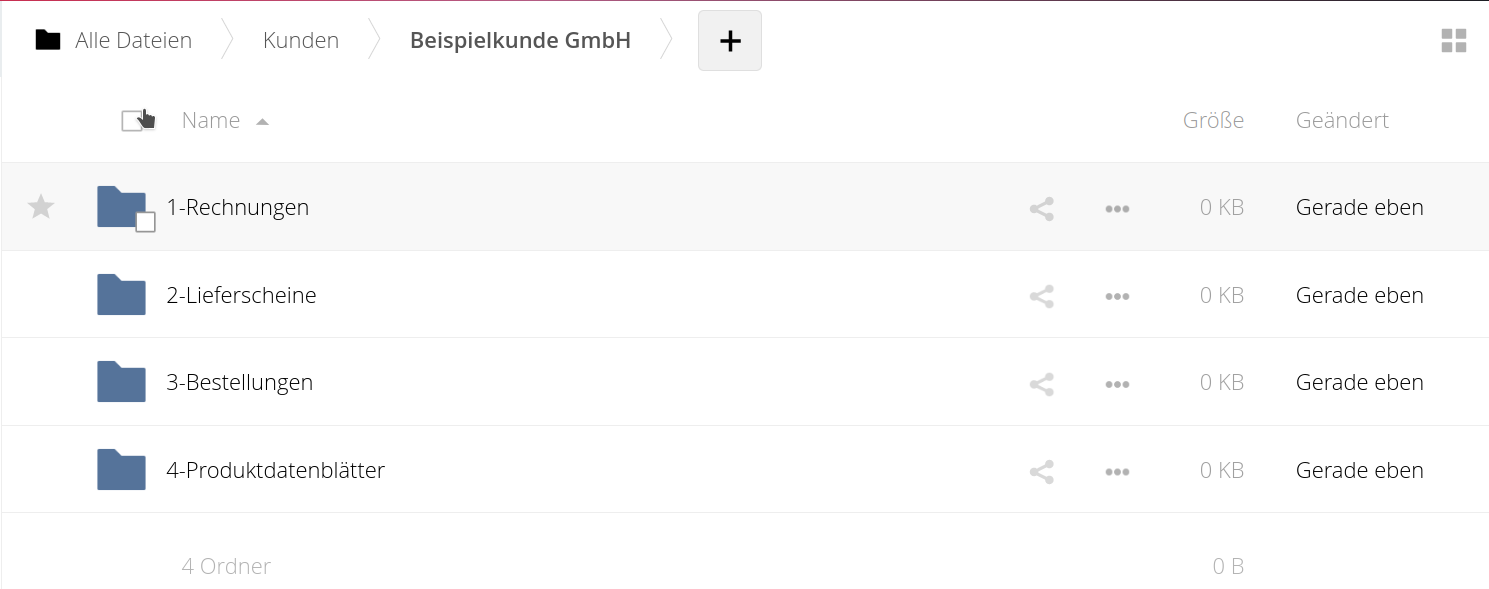1489x589 pixels.
Task: Sort by Größe column header
Action: tap(1213, 120)
